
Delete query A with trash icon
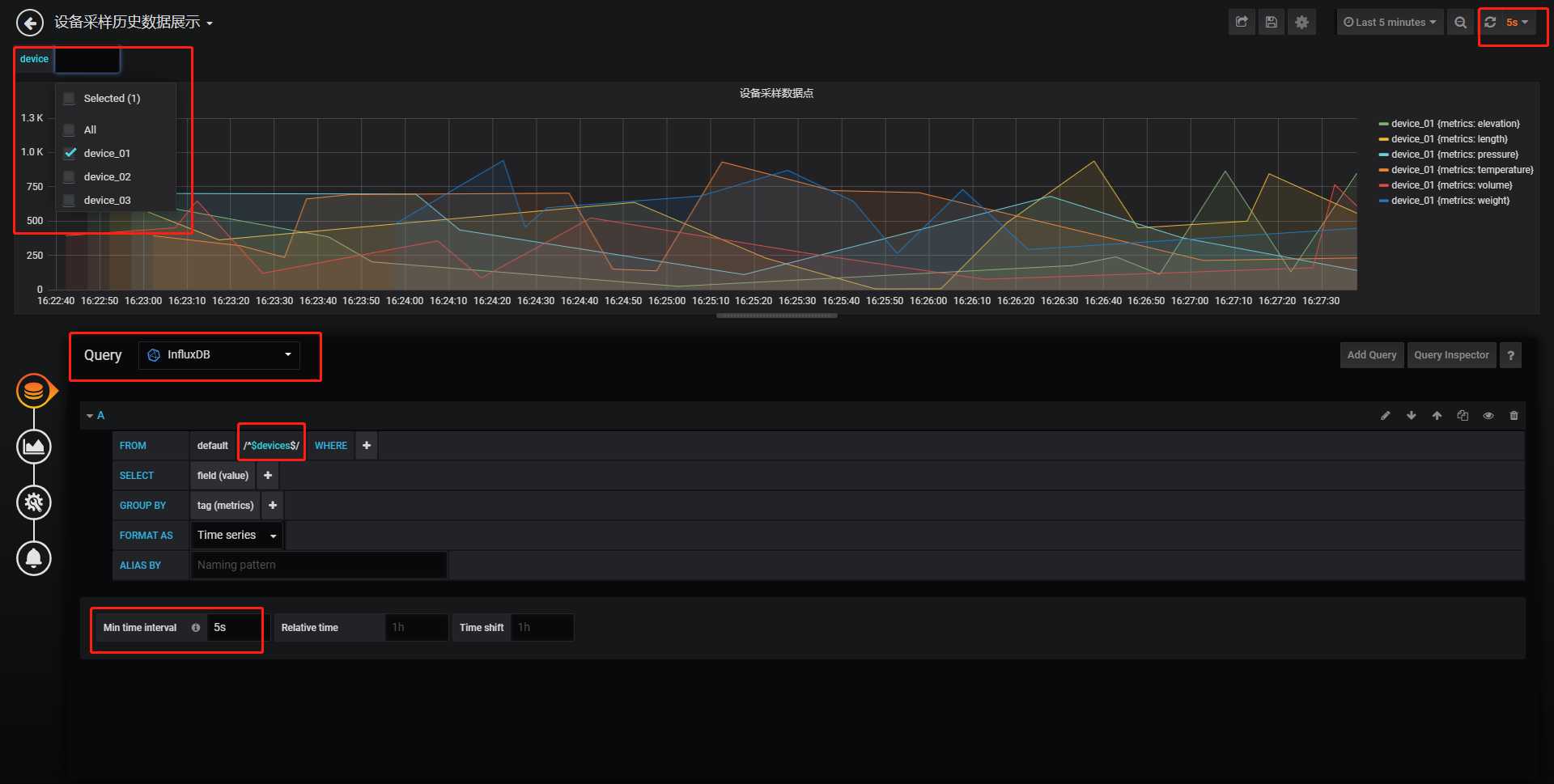(1514, 416)
